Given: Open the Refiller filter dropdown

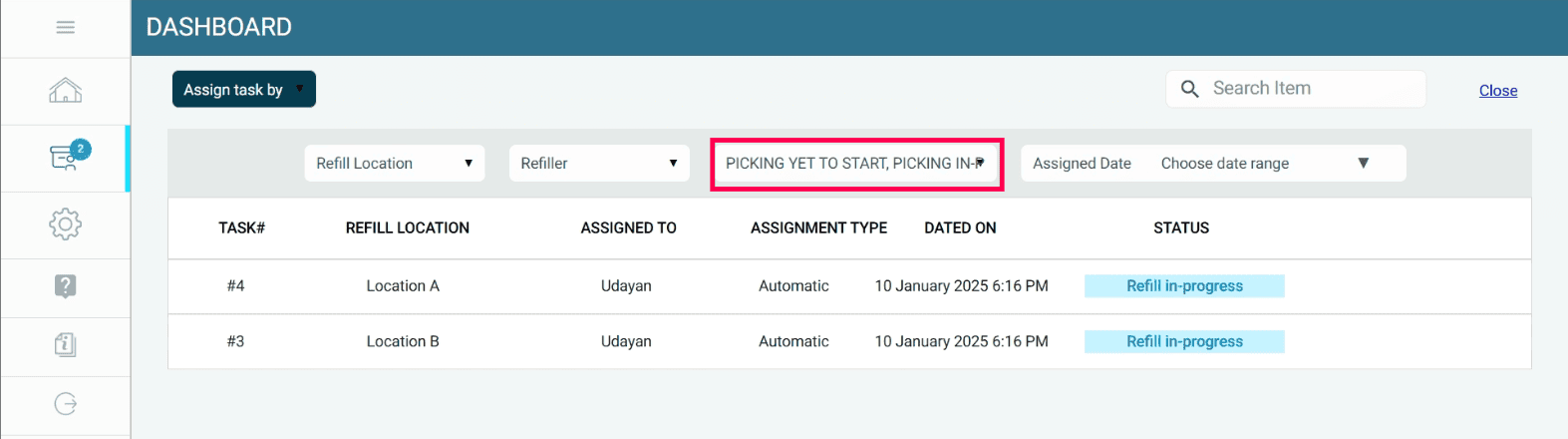Looking at the screenshot, I should [598, 164].
